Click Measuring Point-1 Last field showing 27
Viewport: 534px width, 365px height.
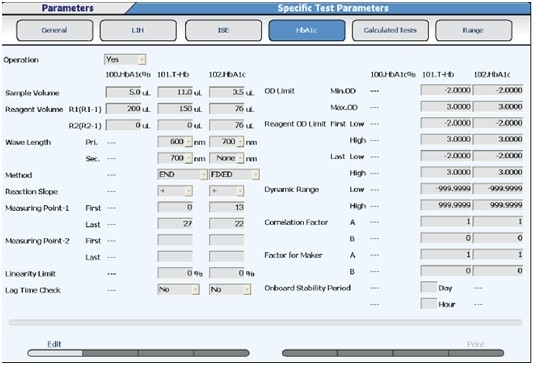[175, 223]
